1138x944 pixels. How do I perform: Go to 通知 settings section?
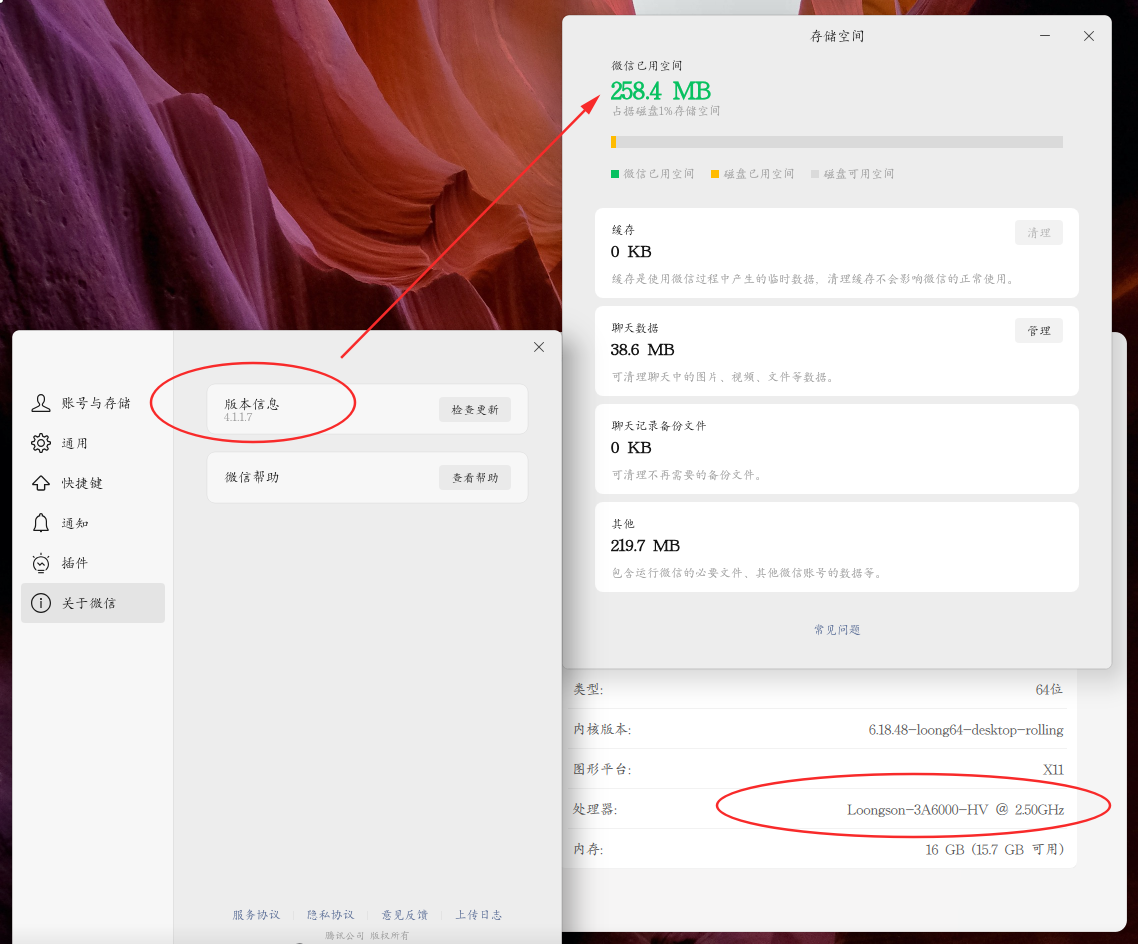coord(93,523)
